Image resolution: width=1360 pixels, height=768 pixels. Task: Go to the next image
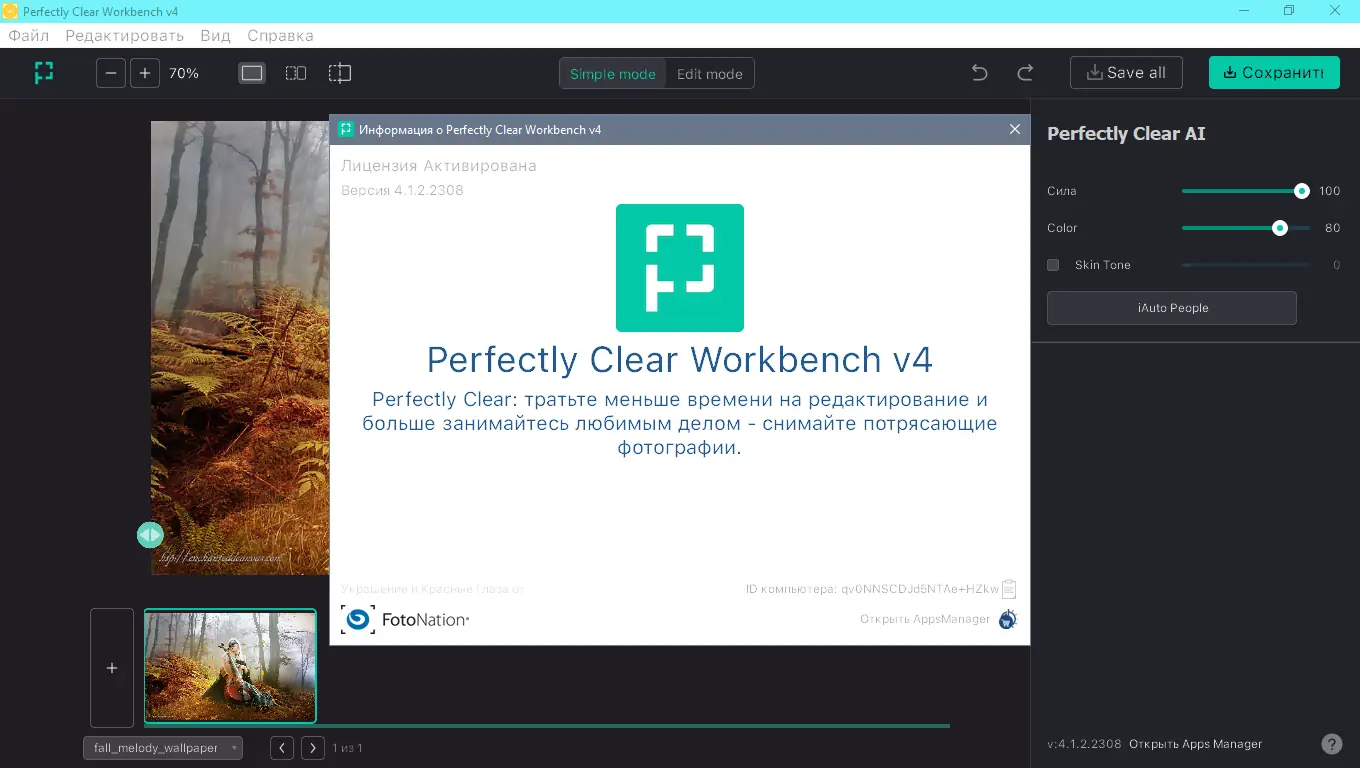[x=313, y=748]
